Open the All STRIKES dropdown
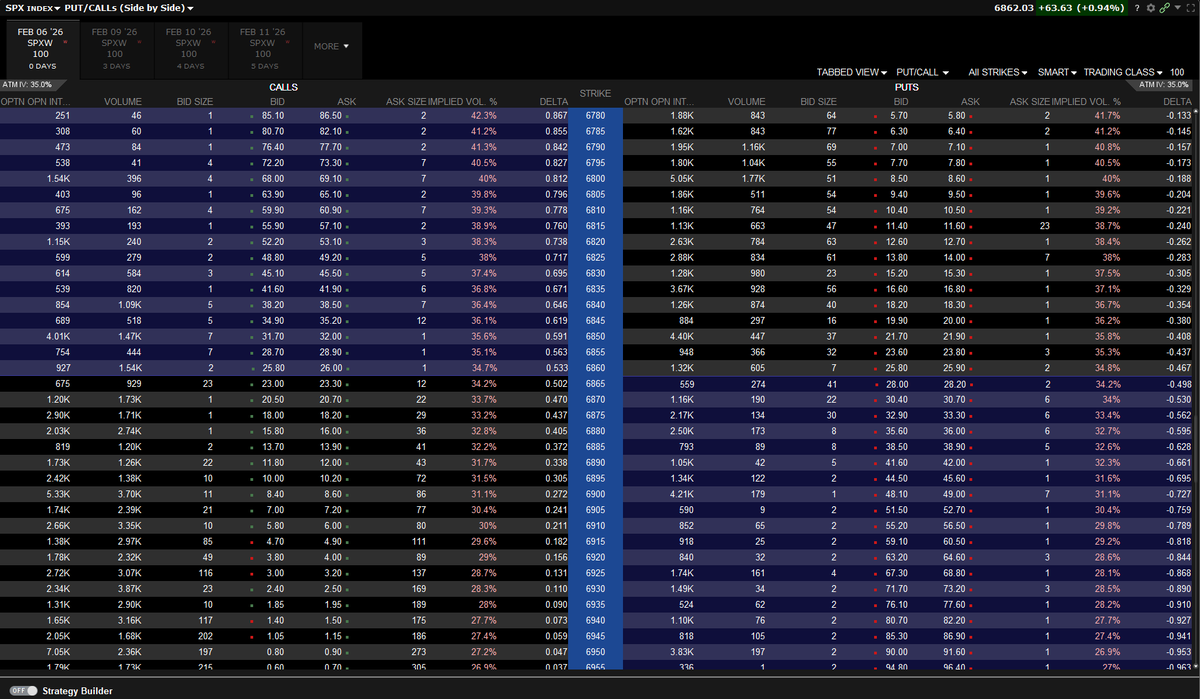The width and height of the screenshot is (1200, 699). pos(1000,72)
